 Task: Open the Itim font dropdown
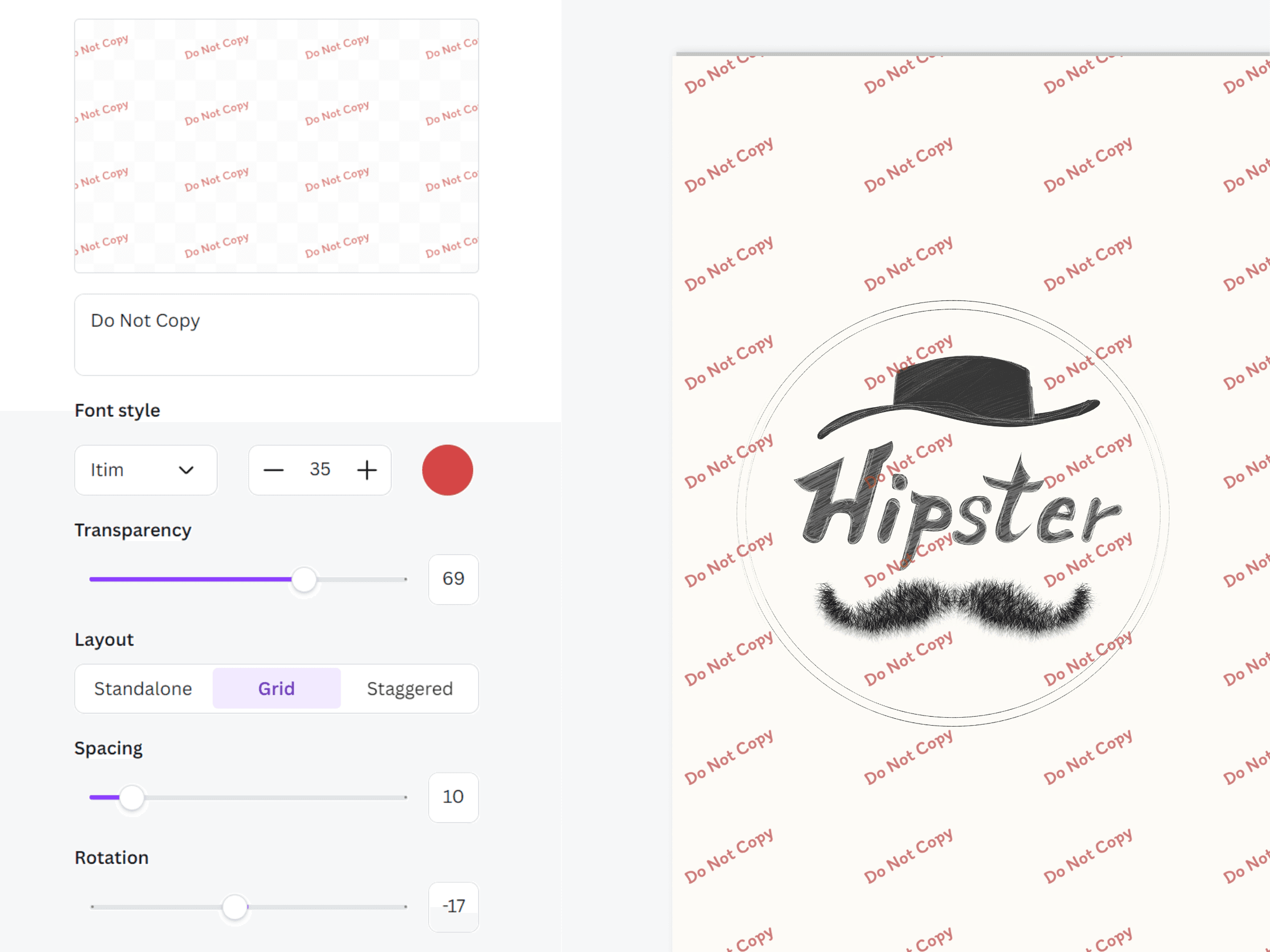click(x=146, y=470)
